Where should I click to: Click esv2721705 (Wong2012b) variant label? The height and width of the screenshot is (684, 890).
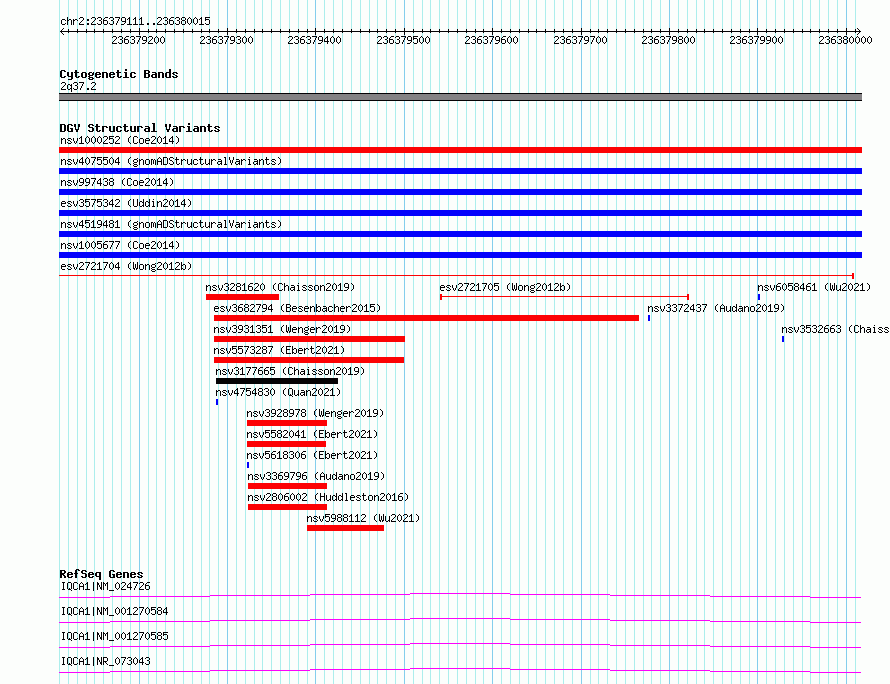pos(505,287)
